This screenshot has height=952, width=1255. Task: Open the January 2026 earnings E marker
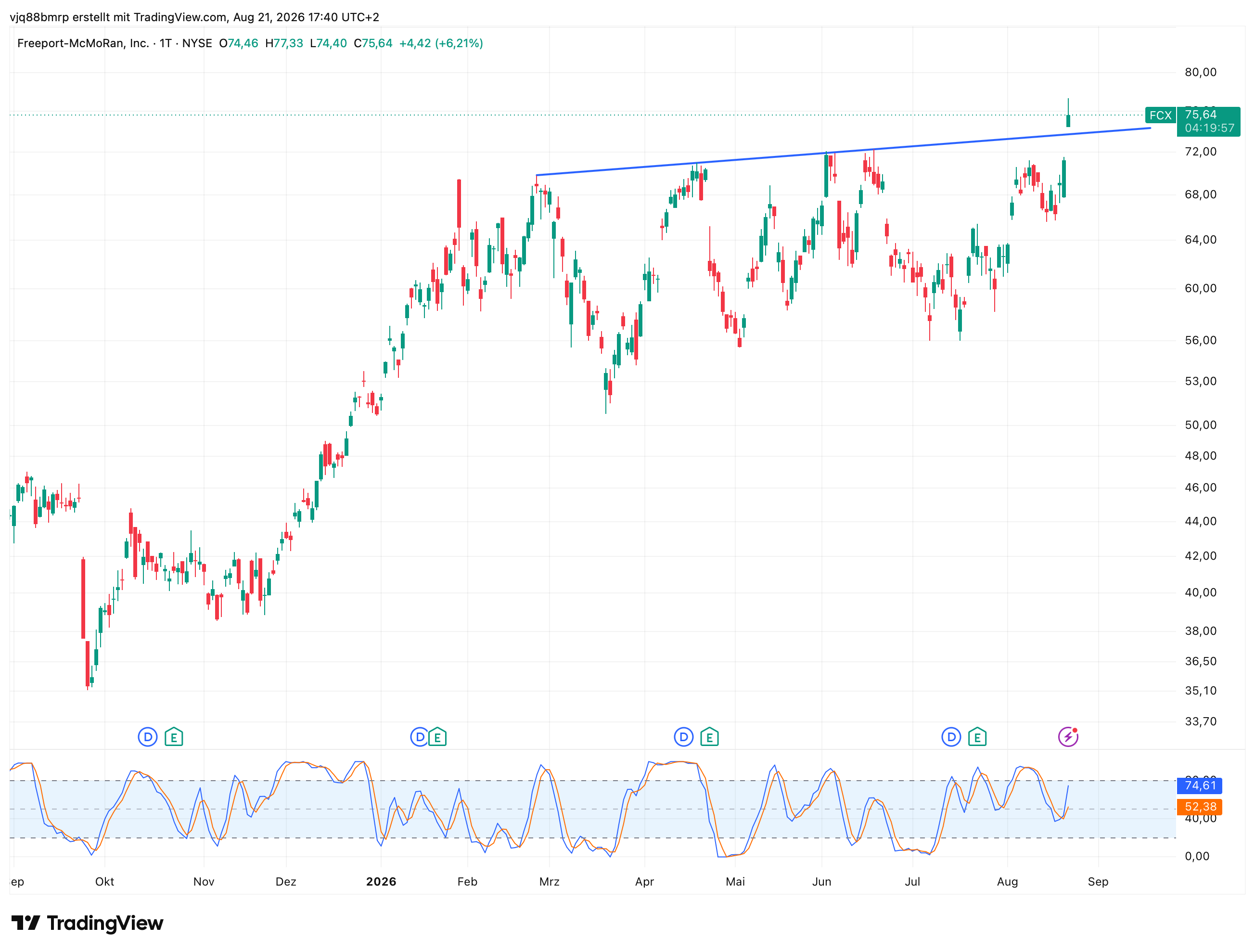(437, 737)
